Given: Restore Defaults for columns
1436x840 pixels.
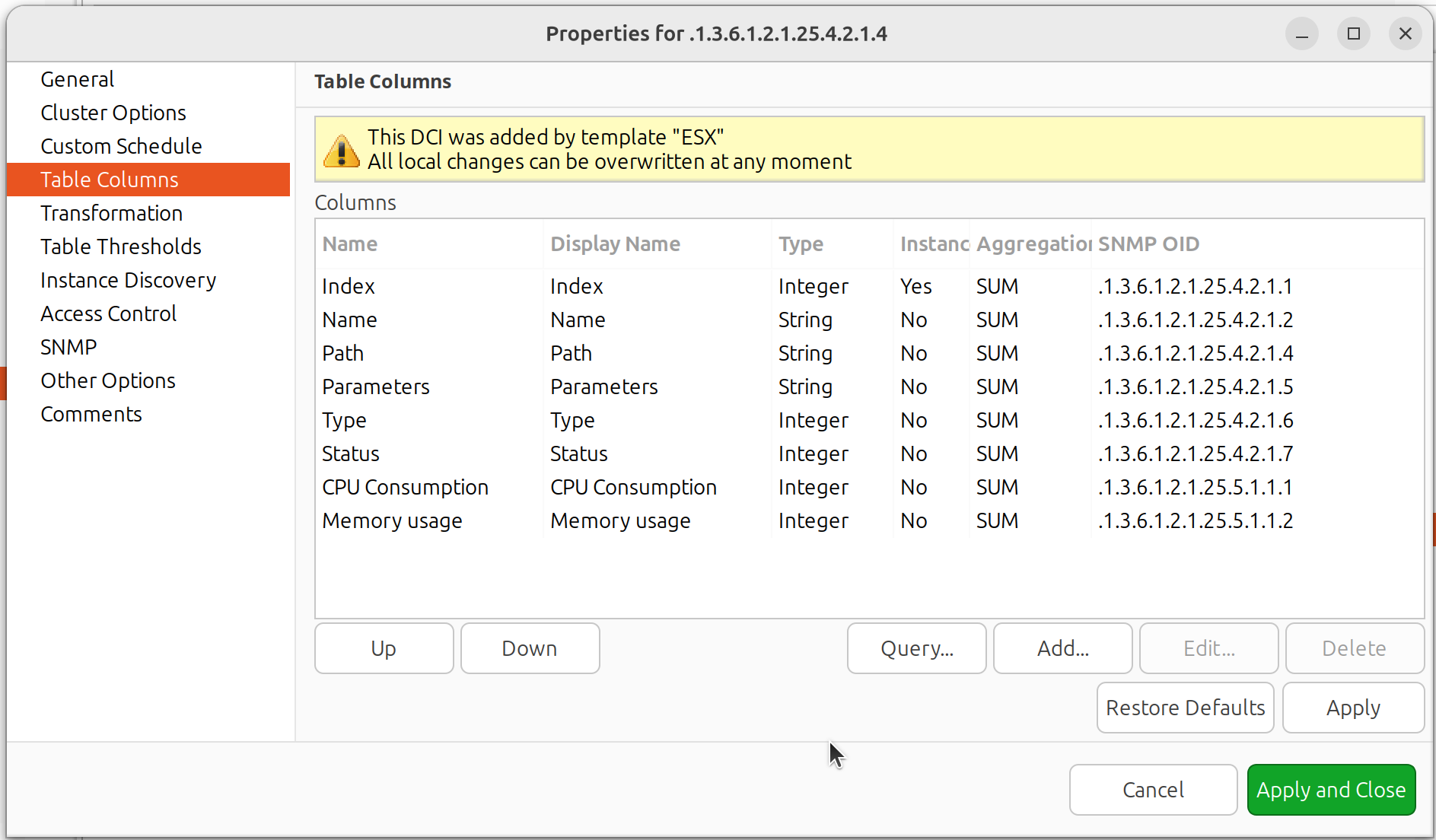Looking at the screenshot, I should (x=1184, y=707).
